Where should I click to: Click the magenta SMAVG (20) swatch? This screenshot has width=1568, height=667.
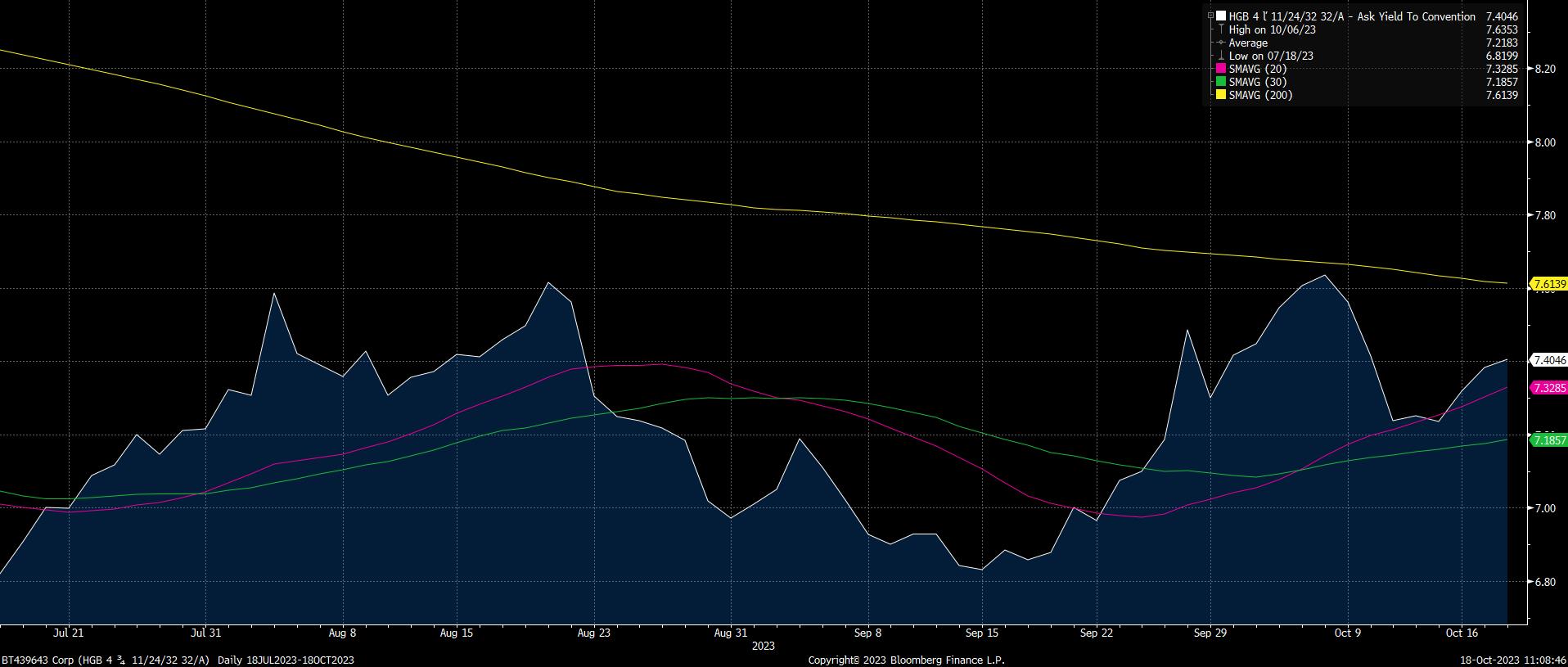pyautogui.click(x=1221, y=69)
